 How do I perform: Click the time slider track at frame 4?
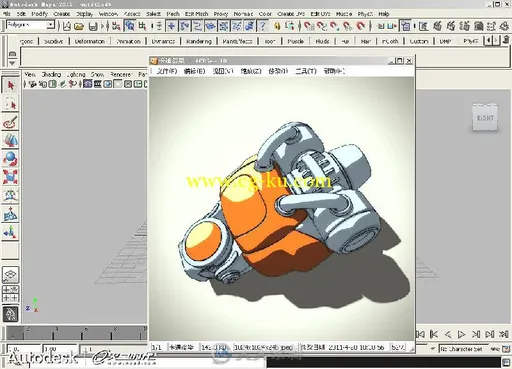(x=53, y=333)
